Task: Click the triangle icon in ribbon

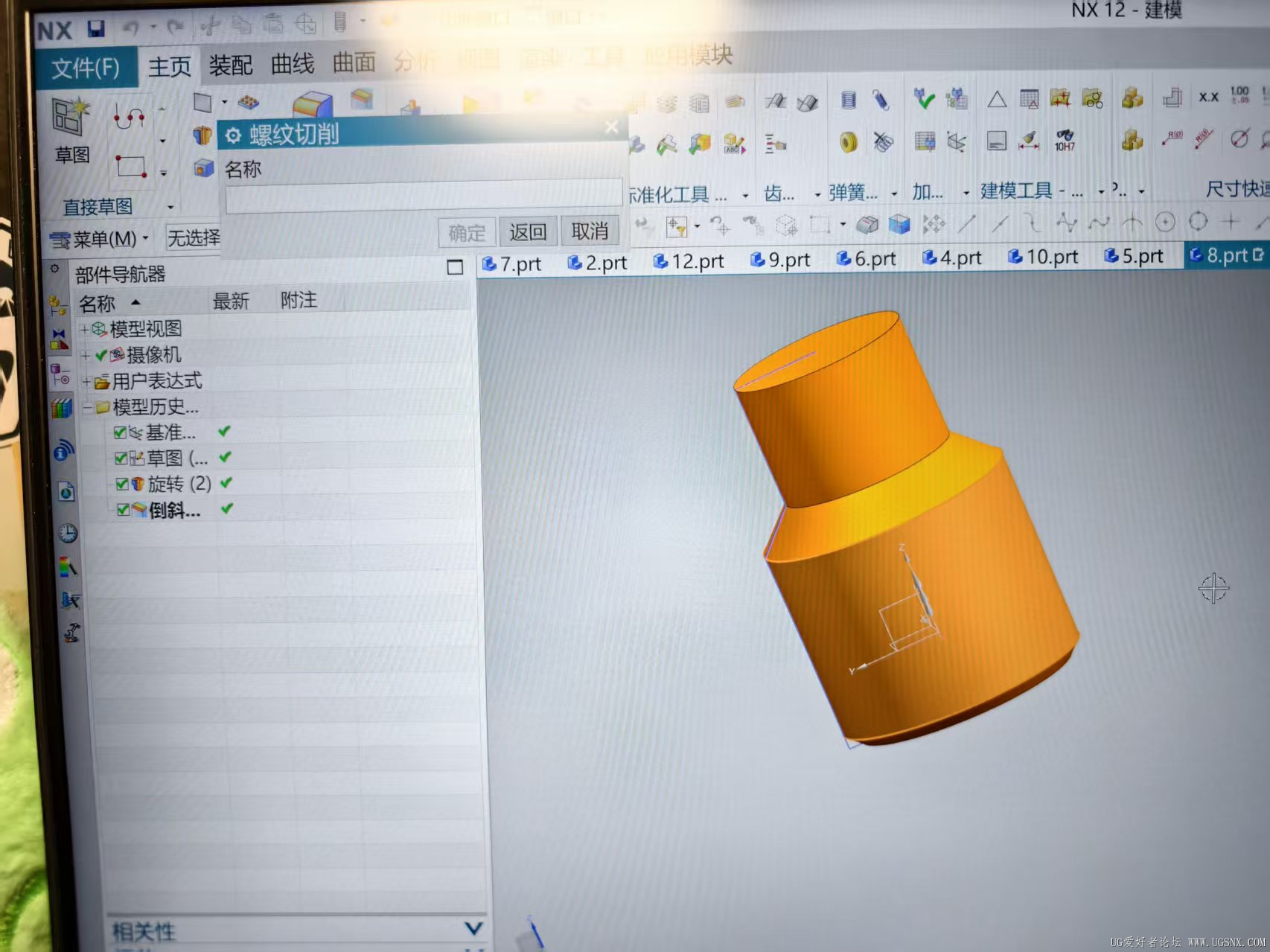Action: click(997, 99)
